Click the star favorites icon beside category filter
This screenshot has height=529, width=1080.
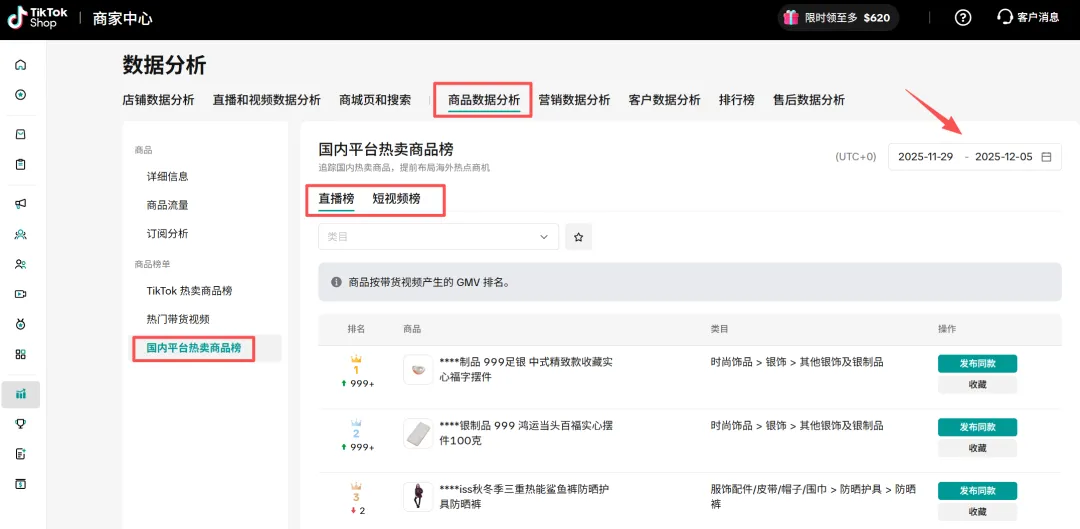[x=578, y=237]
